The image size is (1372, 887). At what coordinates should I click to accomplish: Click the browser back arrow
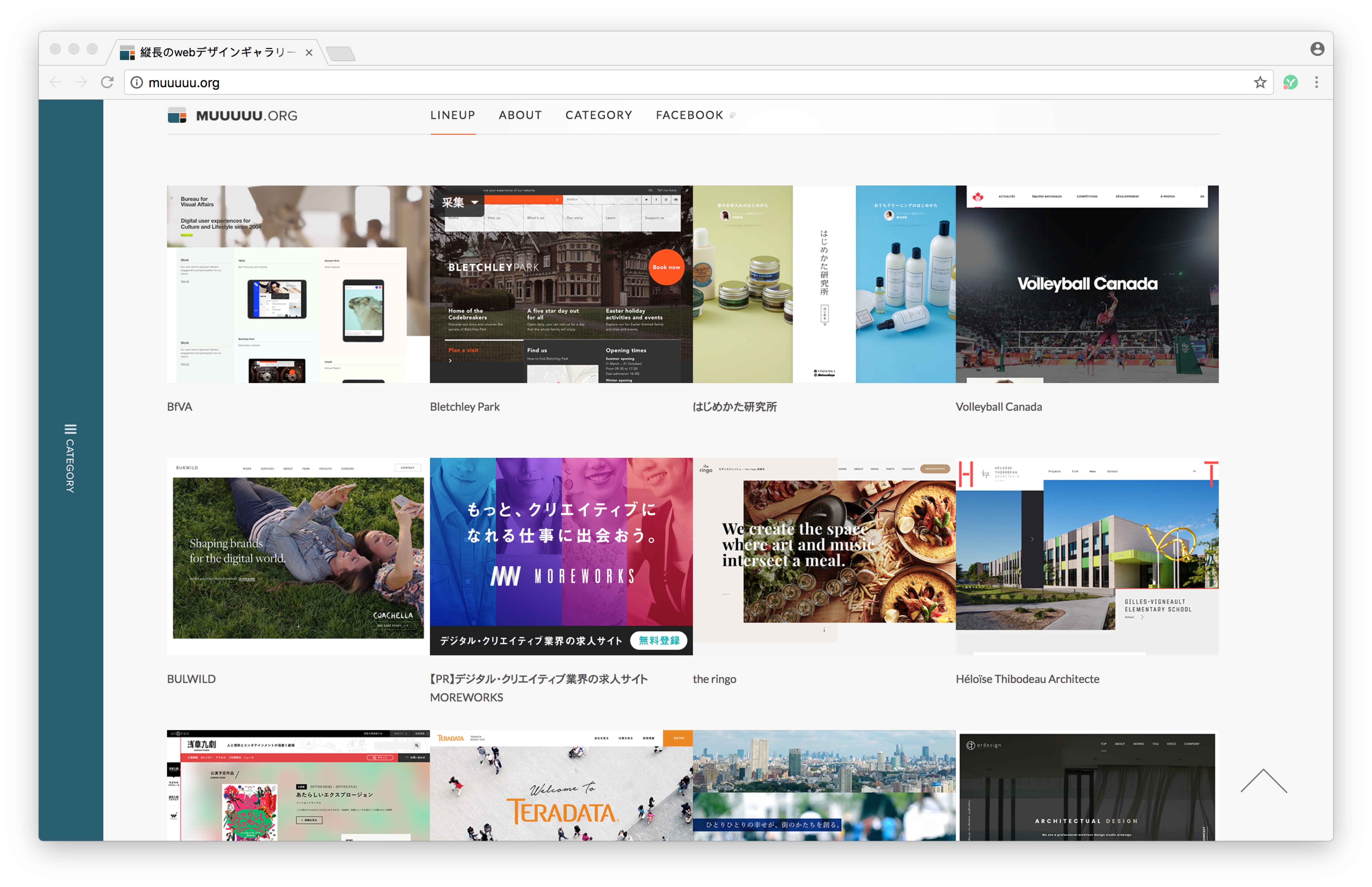coord(56,82)
